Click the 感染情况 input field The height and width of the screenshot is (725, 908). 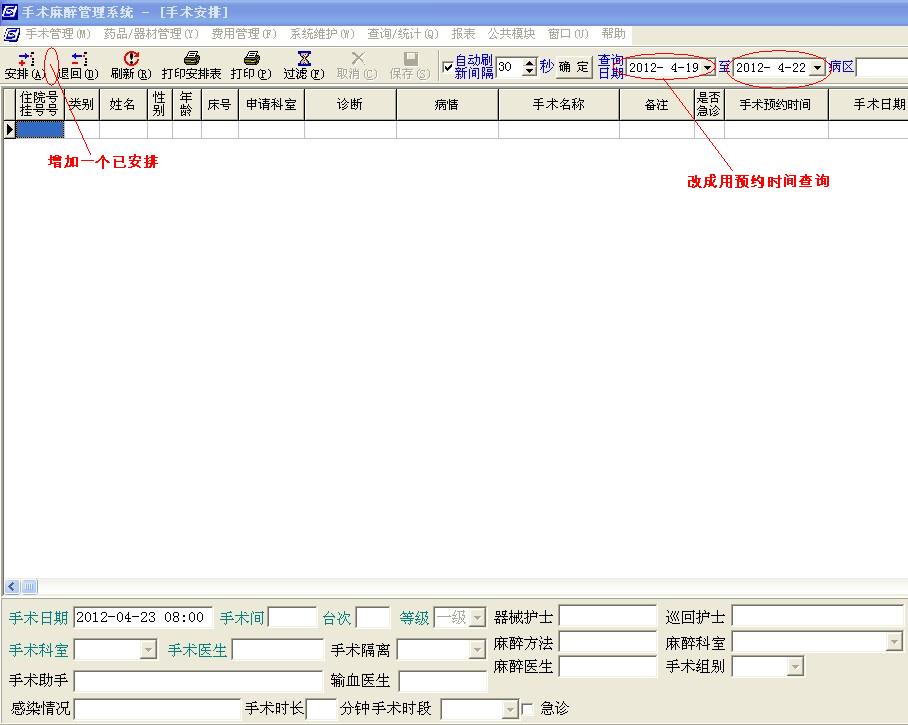pos(157,709)
